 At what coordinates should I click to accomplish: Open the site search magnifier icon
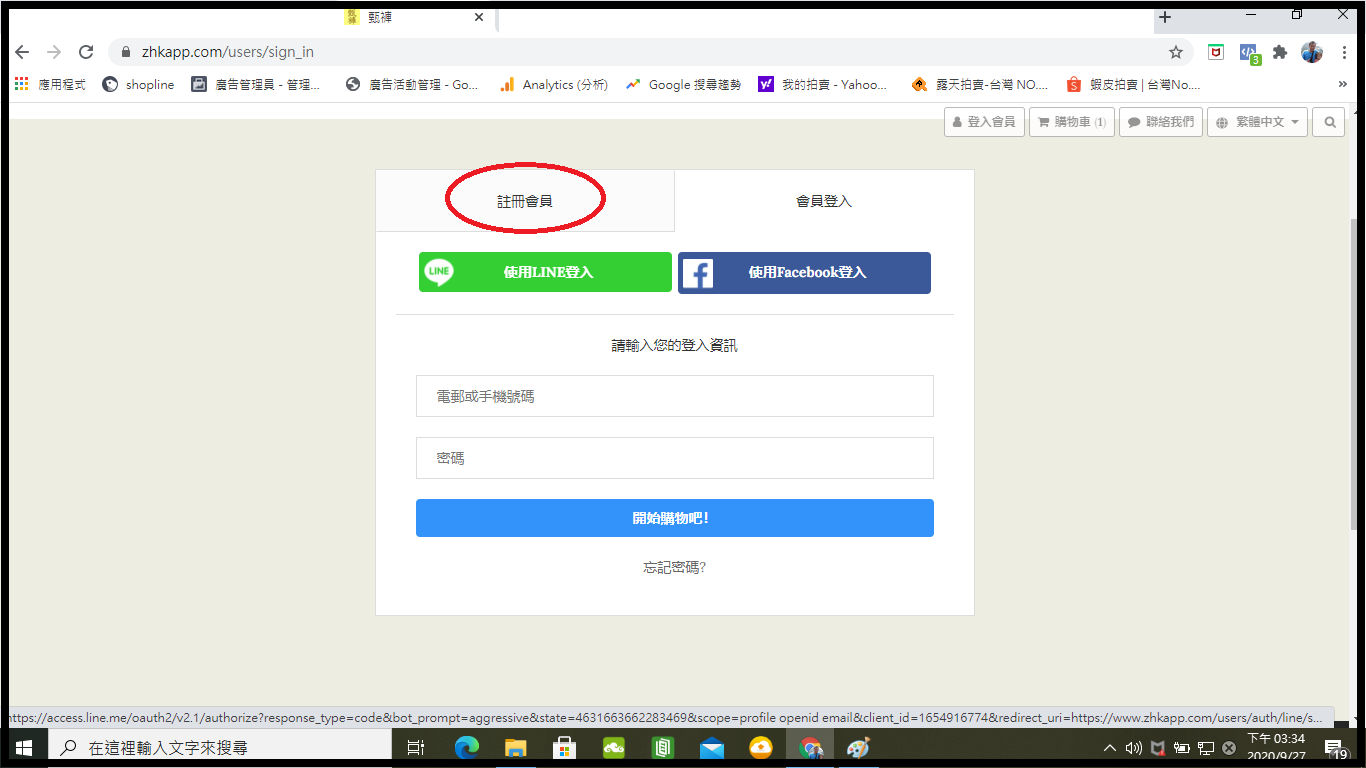(1328, 121)
